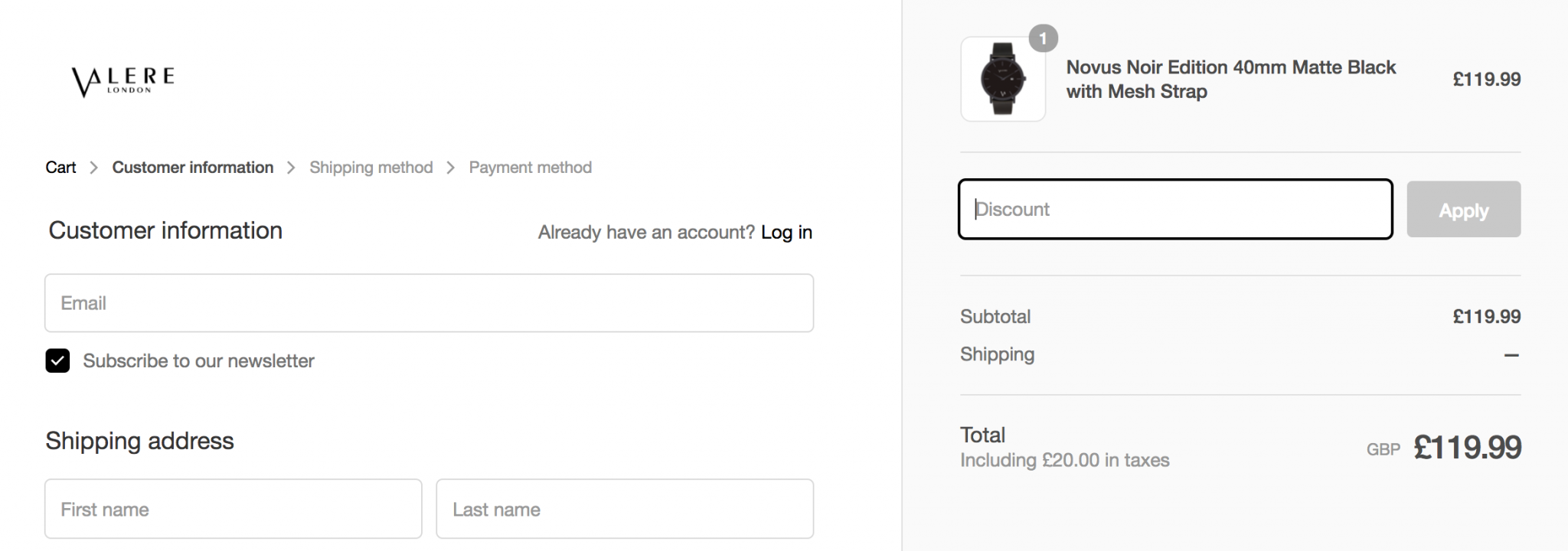Screen dimensions: 1568x551
Task: Click the Last name field
Action: [624, 509]
